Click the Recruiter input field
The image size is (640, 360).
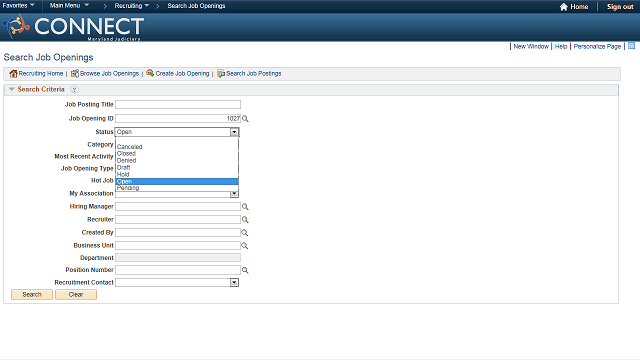point(178,220)
